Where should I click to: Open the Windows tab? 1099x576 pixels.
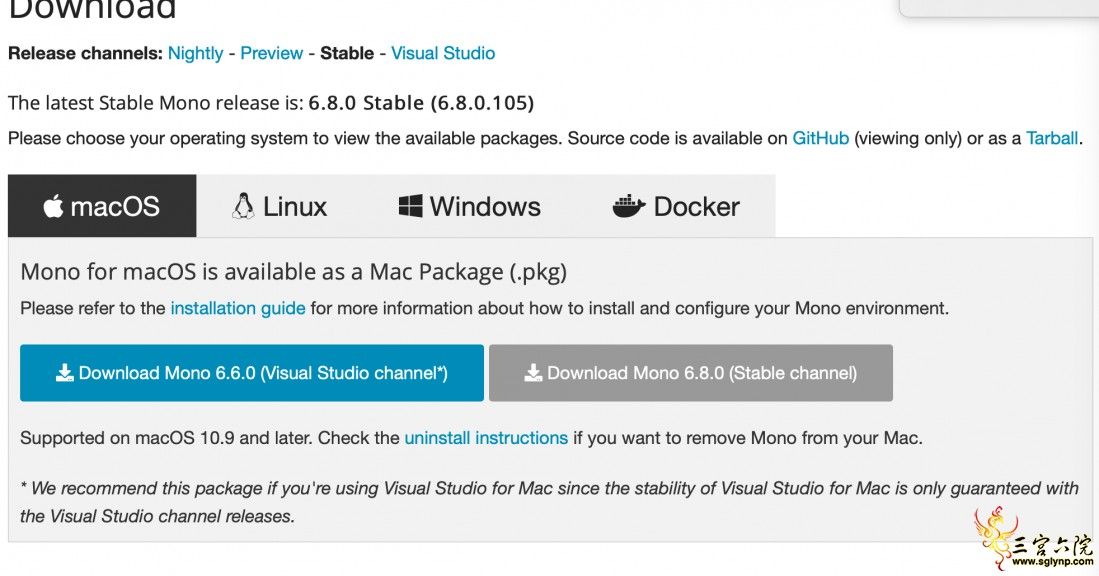pos(470,206)
